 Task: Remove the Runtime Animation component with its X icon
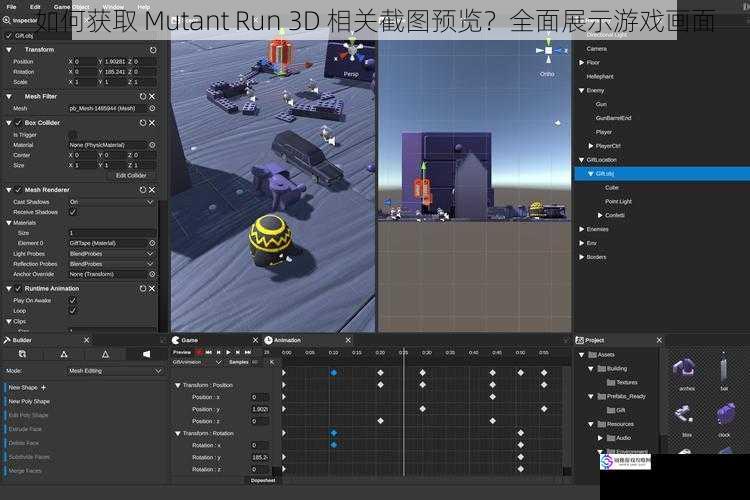pyautogui.click(x=152, y=289)
